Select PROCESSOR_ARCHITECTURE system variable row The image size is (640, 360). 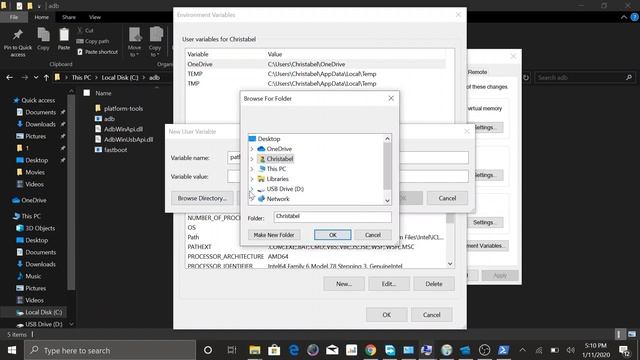[x=316, y=257]
